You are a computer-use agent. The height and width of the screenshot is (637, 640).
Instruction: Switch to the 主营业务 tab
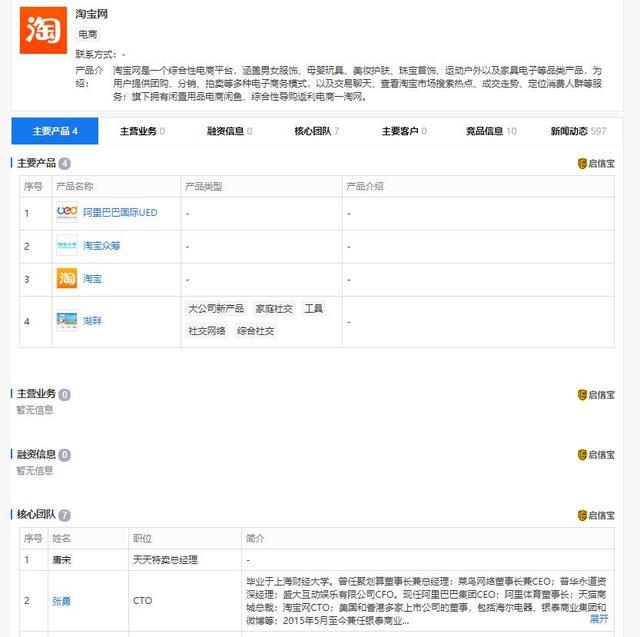[142, 131]
